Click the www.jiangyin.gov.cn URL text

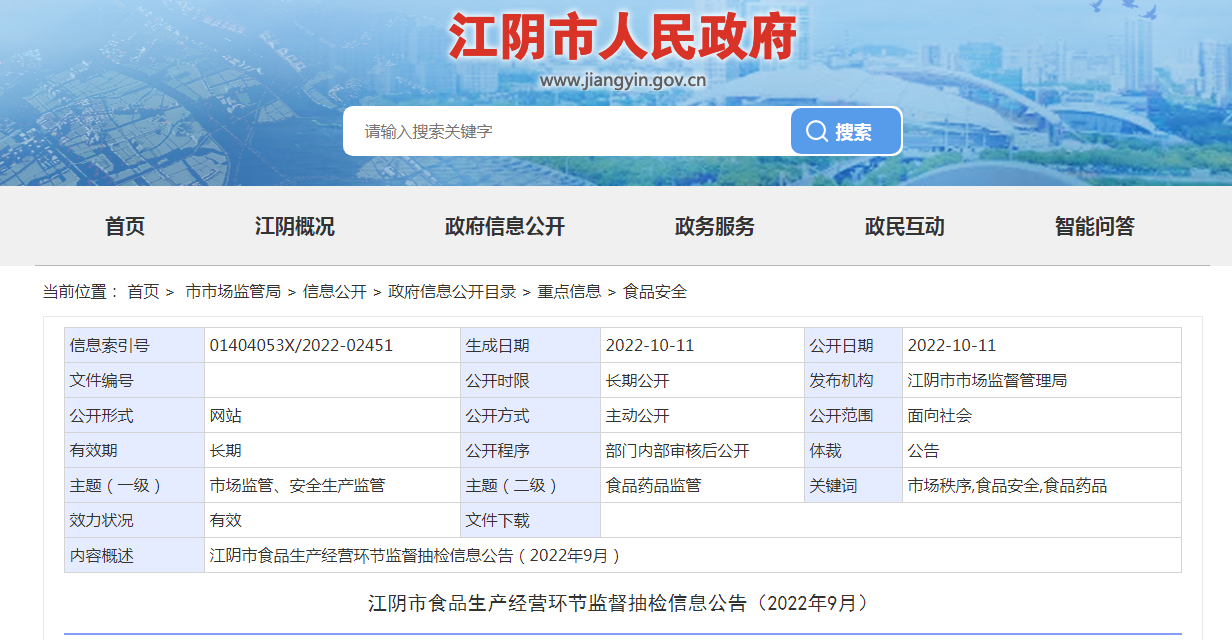pos(623,81)
